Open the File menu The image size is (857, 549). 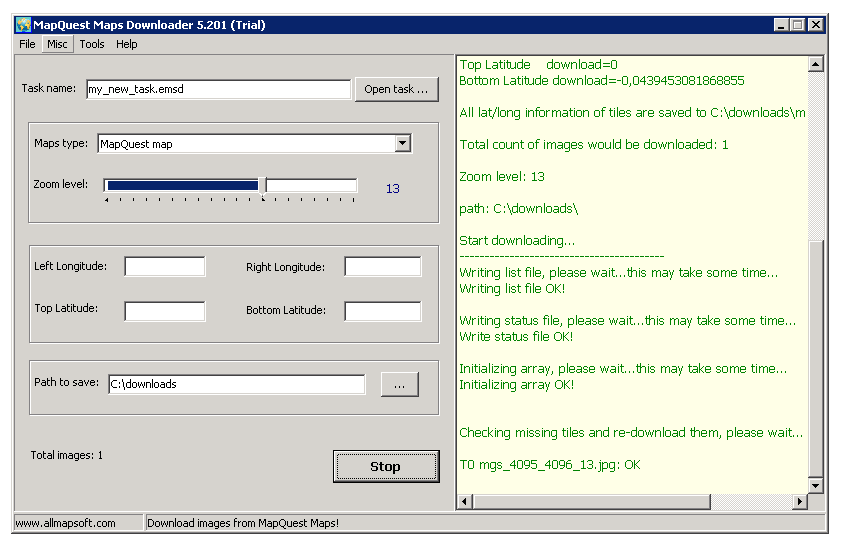click(27, 44)
